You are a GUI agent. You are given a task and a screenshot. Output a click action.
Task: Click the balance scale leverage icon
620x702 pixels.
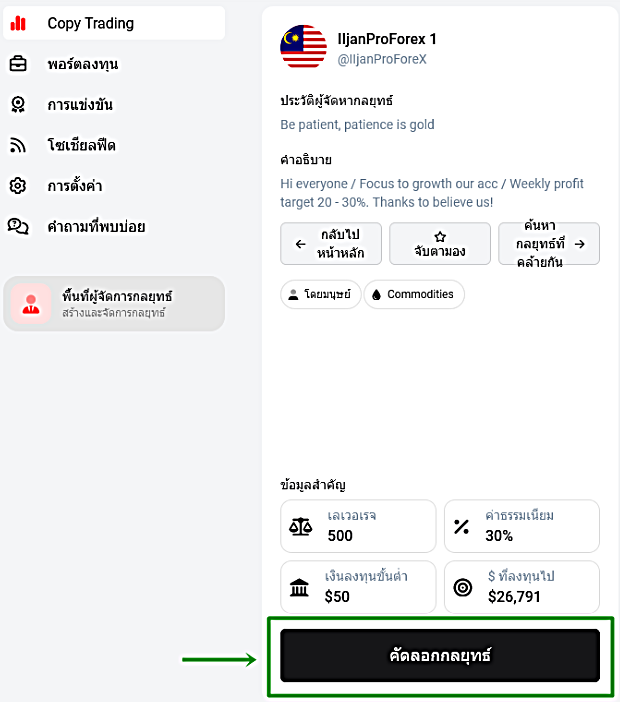tap(300, 526)
